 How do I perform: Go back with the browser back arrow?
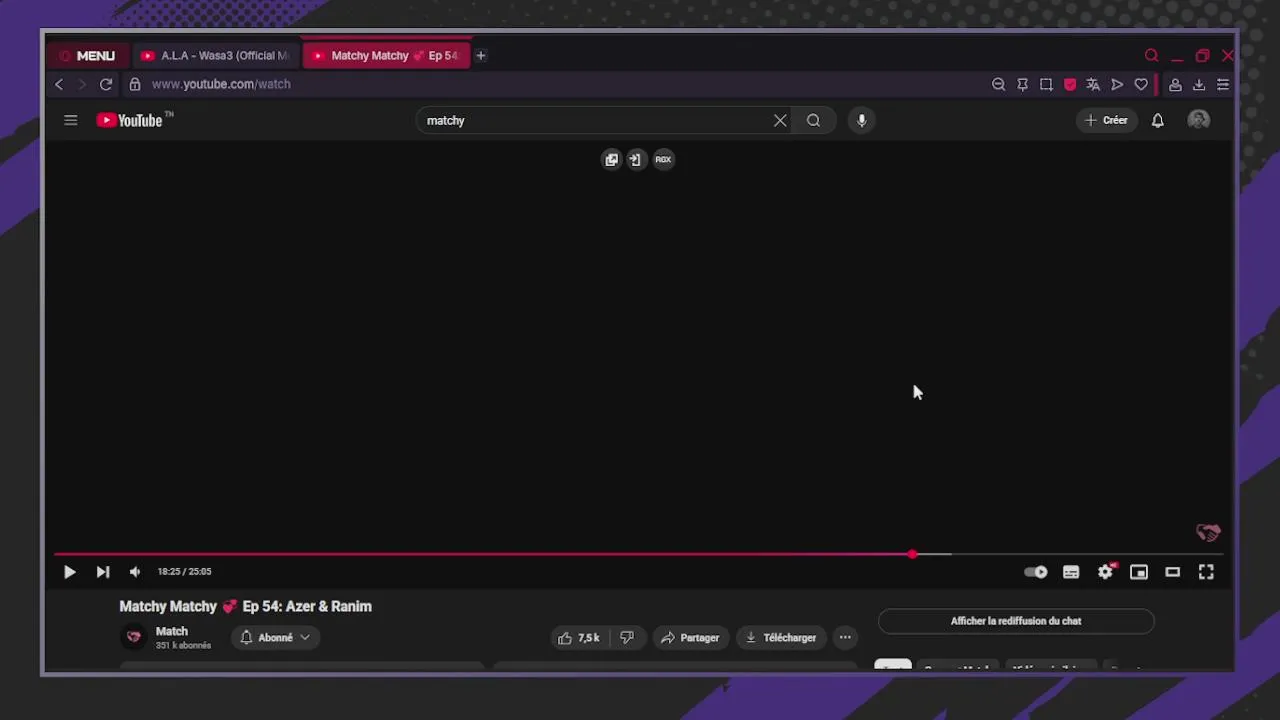point(59,85)
